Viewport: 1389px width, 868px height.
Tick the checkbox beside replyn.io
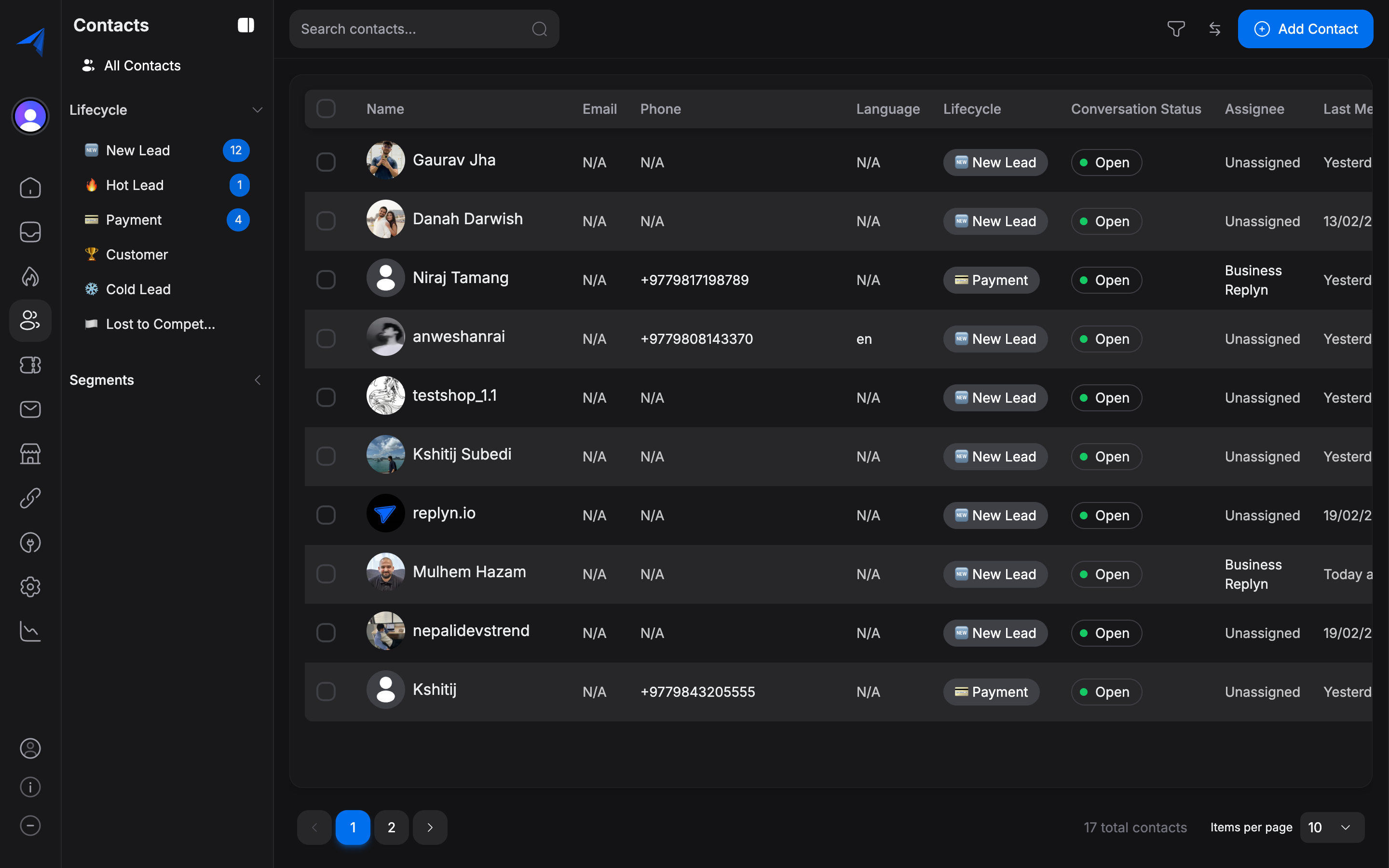[x=326, y=515]
